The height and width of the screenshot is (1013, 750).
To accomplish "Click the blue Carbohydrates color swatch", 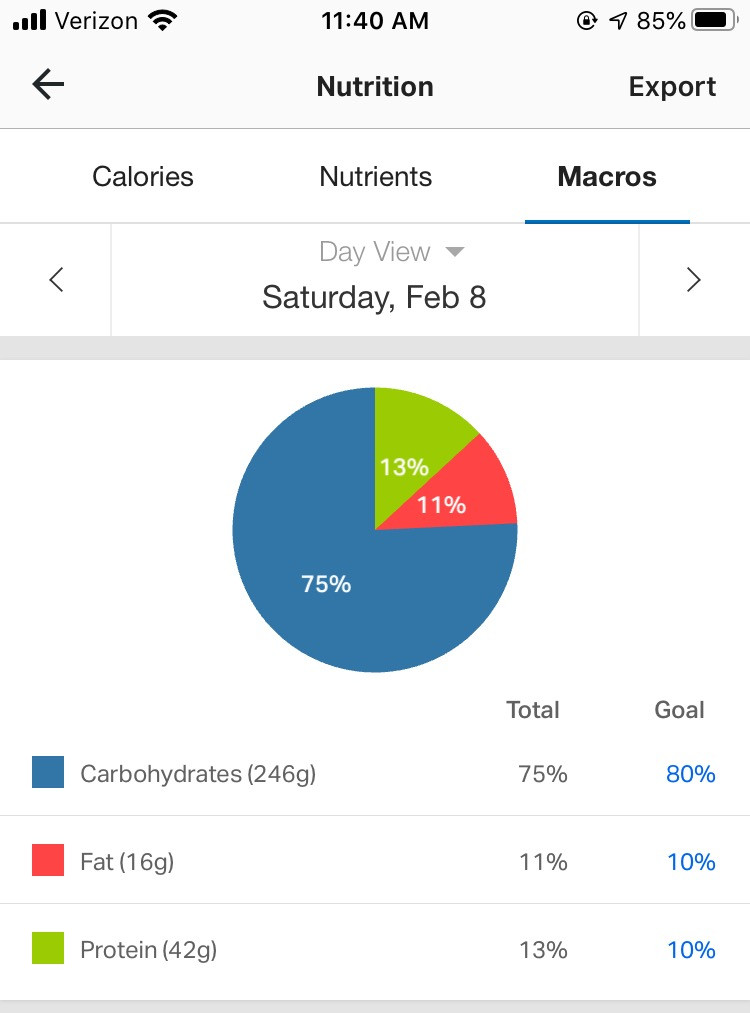I will pyautogui.click(x=48, y=772).
